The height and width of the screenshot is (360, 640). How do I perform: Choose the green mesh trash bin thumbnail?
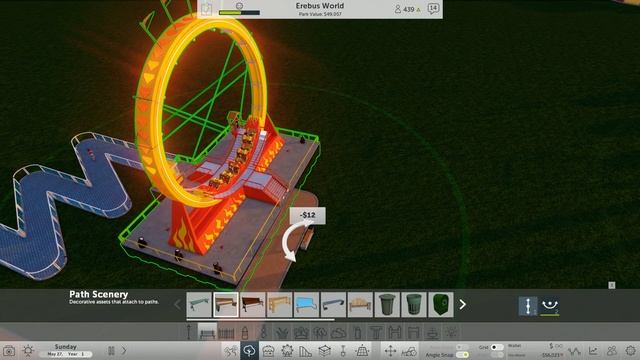tap(414, 304)
